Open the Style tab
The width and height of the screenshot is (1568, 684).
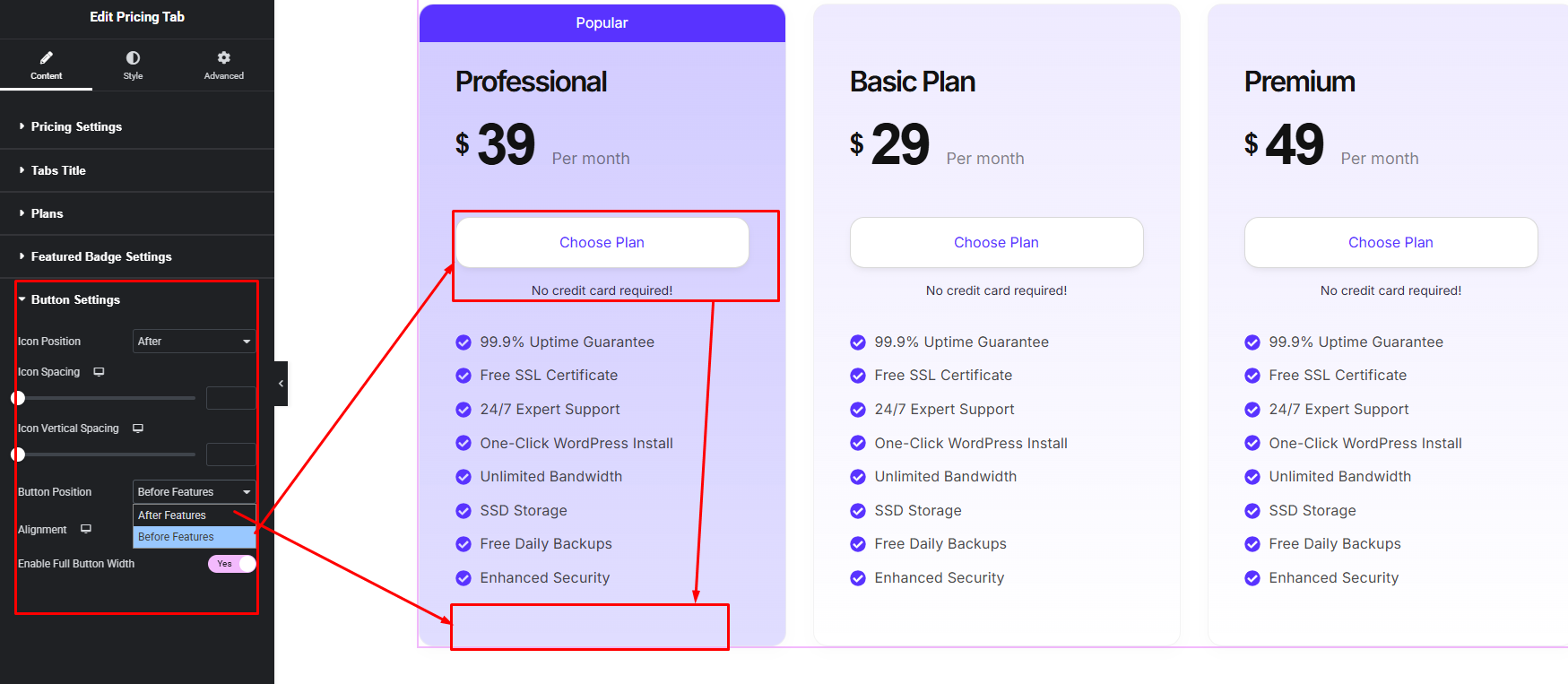[133, 65]
